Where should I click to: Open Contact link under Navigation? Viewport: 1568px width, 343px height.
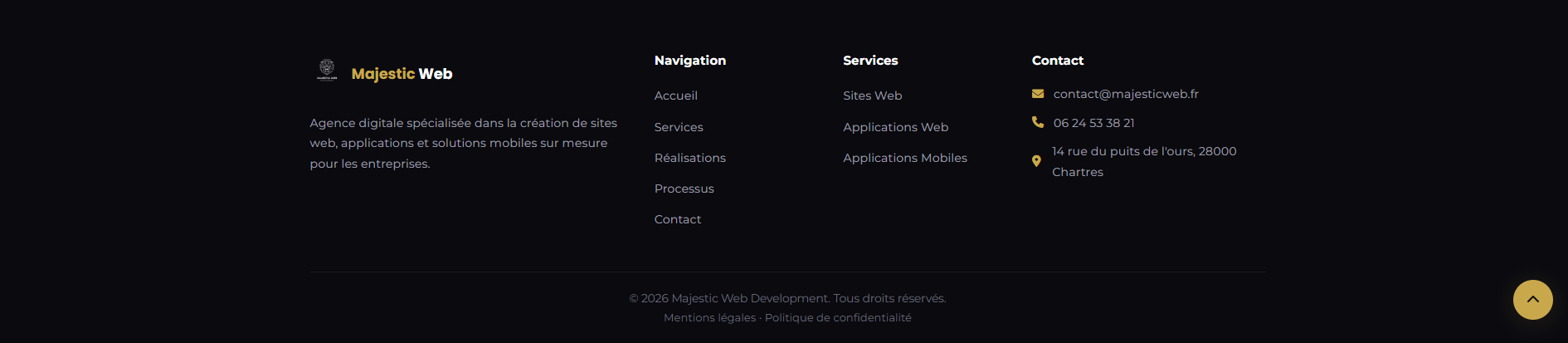coord(677,219)
